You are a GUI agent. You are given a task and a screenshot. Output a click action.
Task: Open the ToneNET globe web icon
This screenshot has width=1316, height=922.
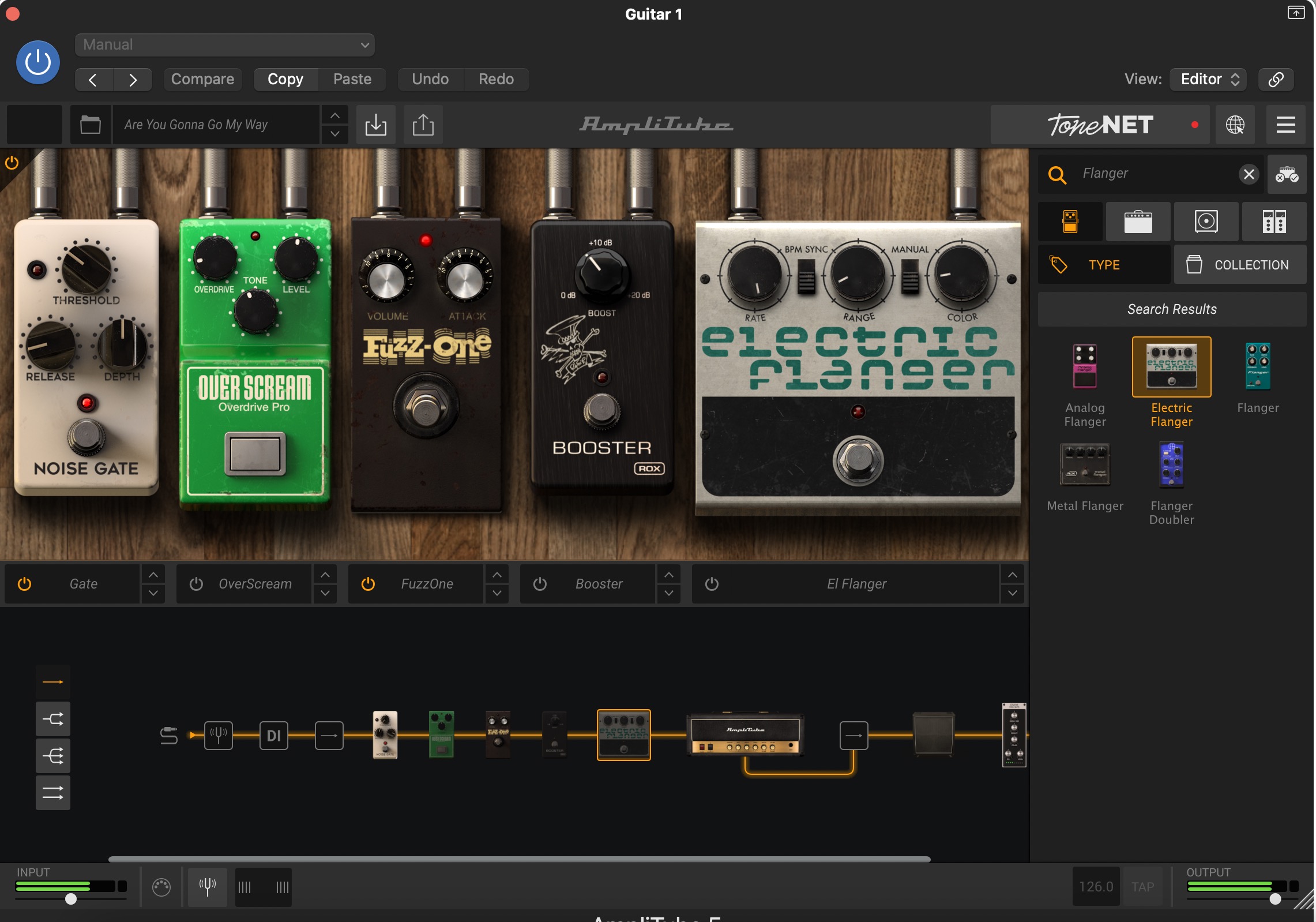point(1235,125)
